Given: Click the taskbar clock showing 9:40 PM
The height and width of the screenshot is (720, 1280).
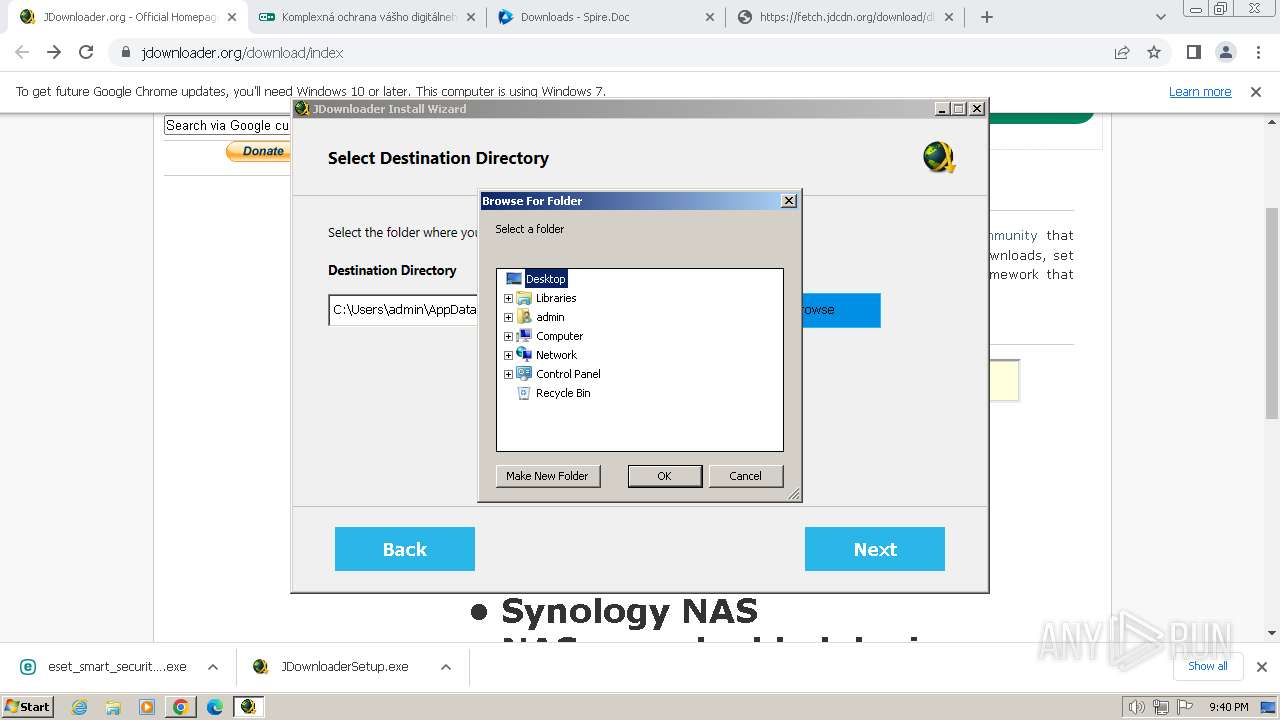Looking at the screenshot, I should [x=1228, y=707].
